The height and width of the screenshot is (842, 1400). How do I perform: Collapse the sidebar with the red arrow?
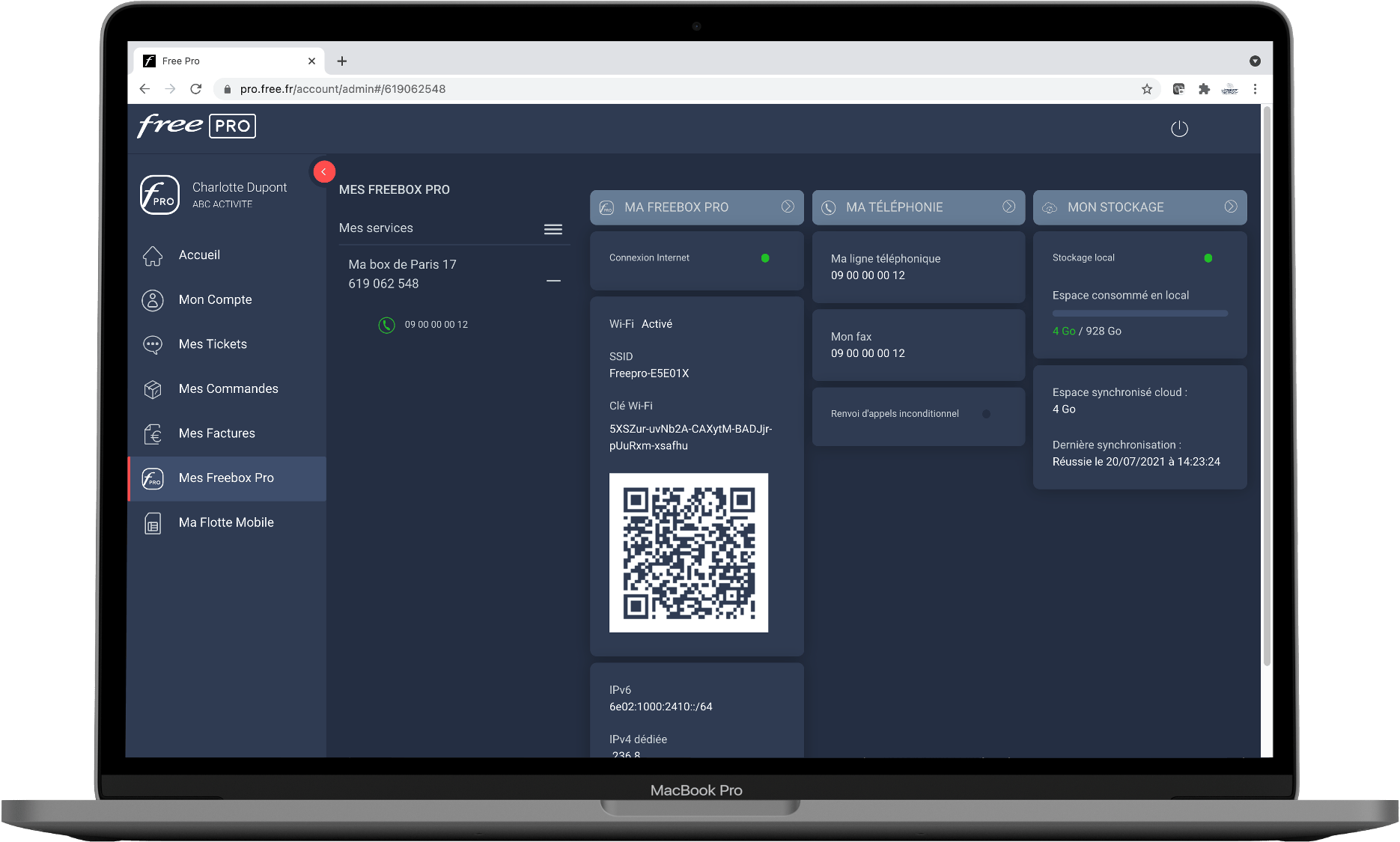(323, 171)
